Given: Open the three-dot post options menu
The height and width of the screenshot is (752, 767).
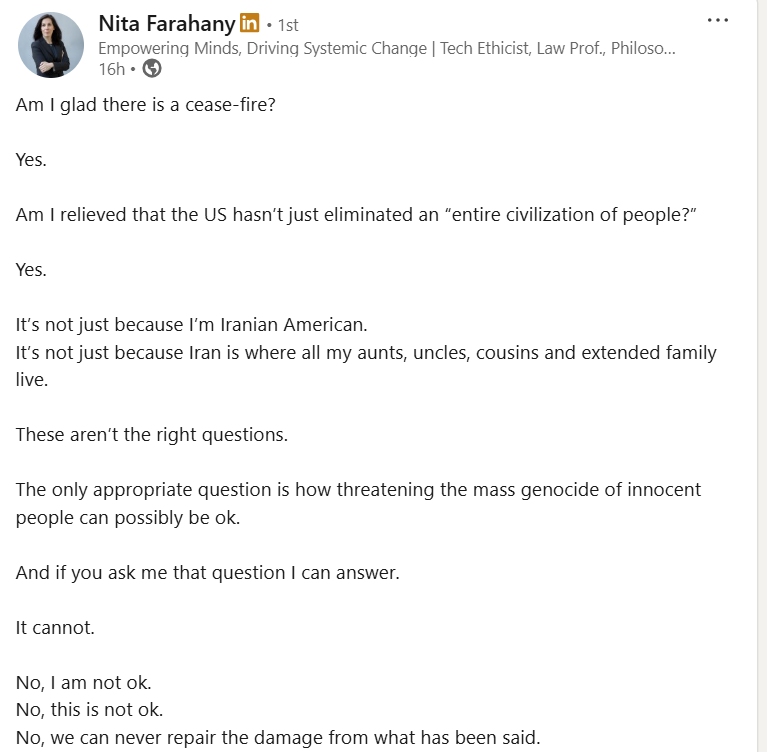Looking at the screenshot, I should pyautogui.click(x=717, y=20).
